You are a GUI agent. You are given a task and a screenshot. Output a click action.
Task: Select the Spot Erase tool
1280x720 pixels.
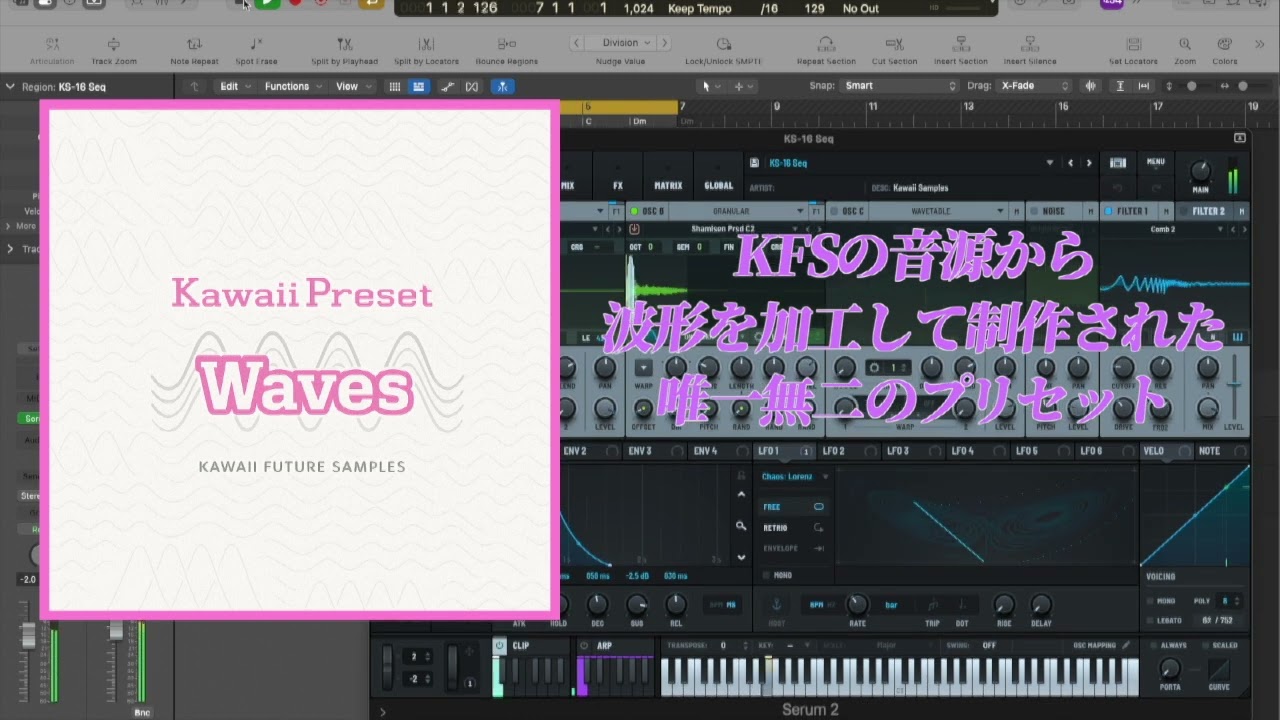(x=256, y=51)
